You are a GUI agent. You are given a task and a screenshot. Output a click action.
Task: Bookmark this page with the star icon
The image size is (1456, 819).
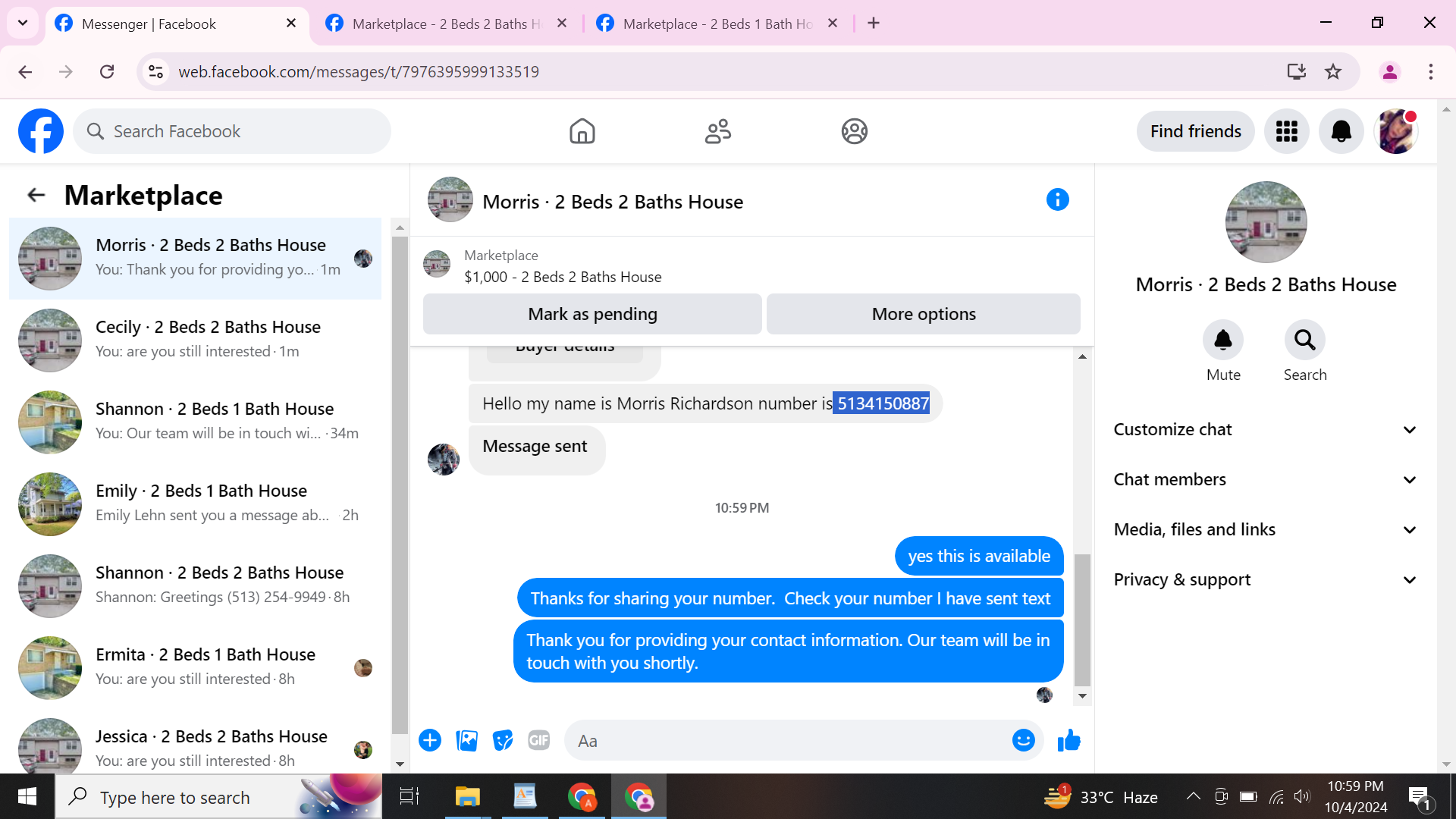[1333, 72]
